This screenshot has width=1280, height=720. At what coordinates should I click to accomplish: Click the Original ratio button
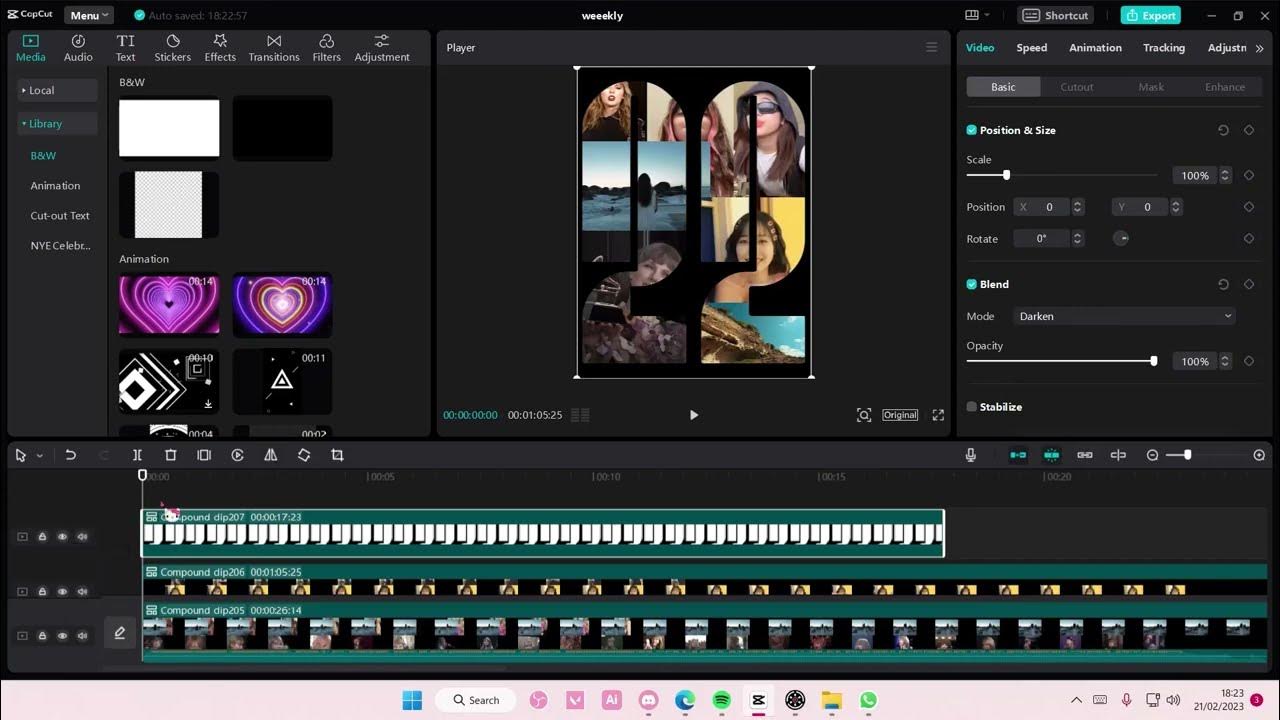coord(900,415)
